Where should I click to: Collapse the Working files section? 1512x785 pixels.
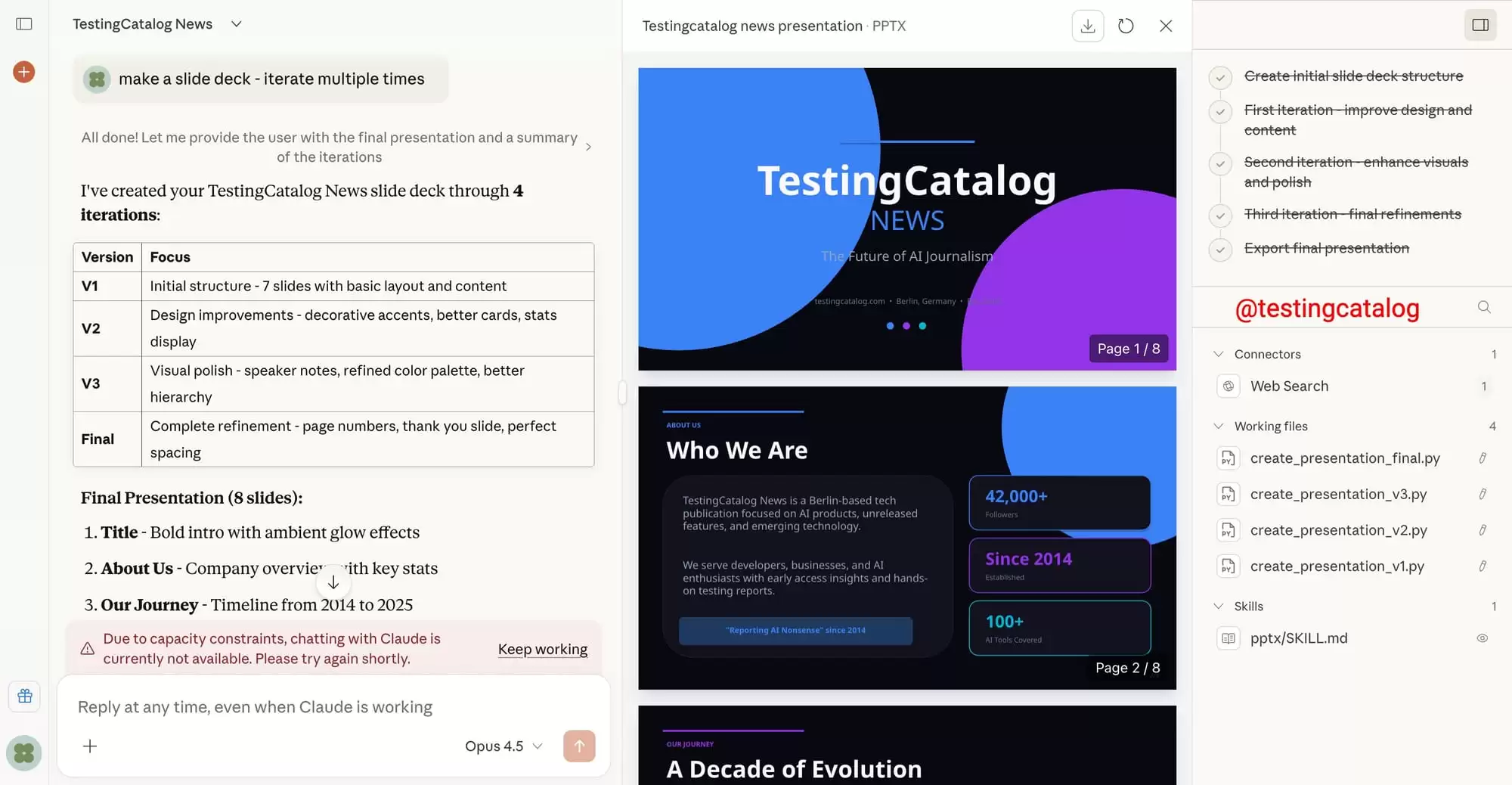coord(1219,427)
